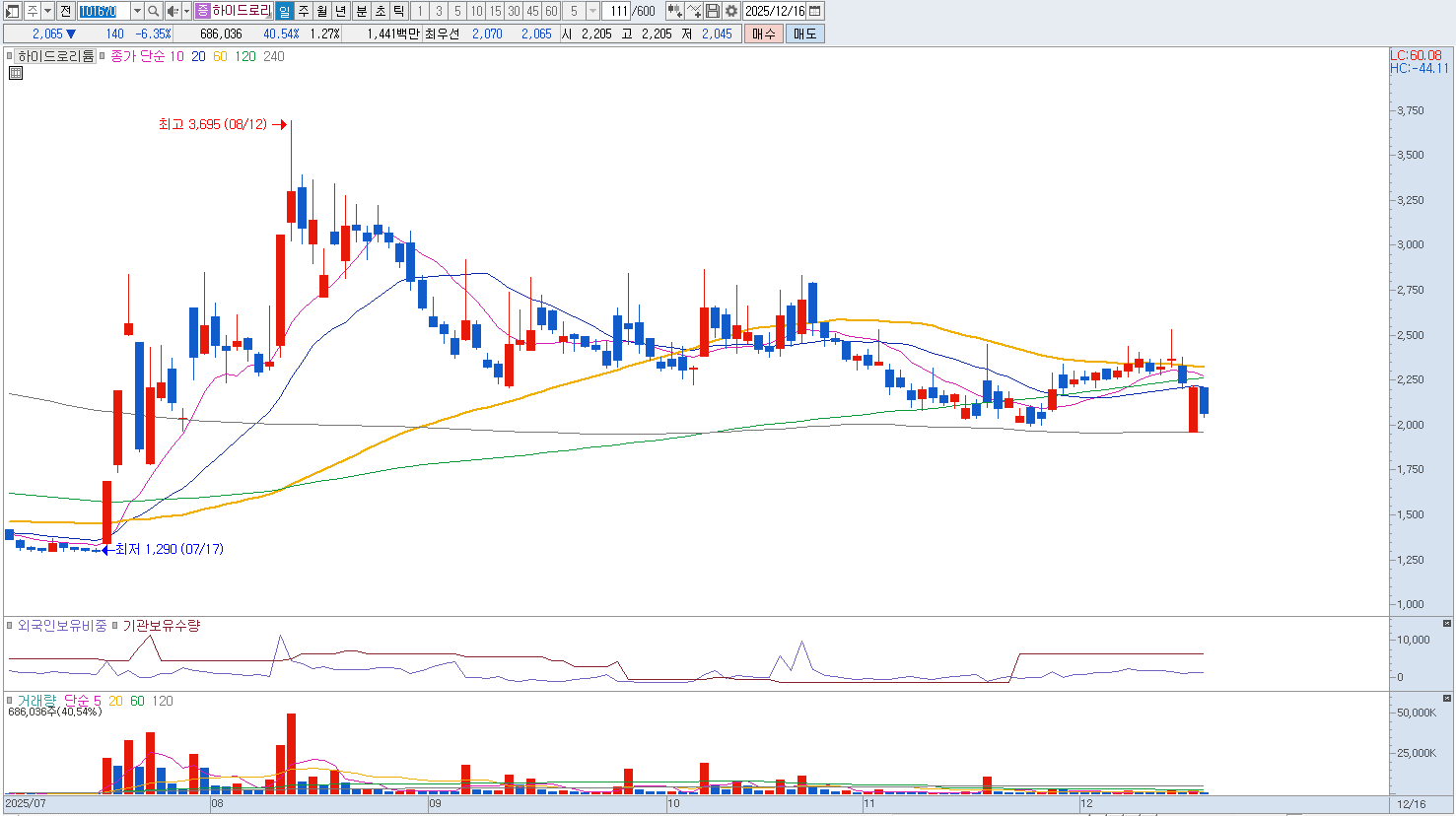Toggle the 종가 단순 moving average marker

(x=104, y=57)
